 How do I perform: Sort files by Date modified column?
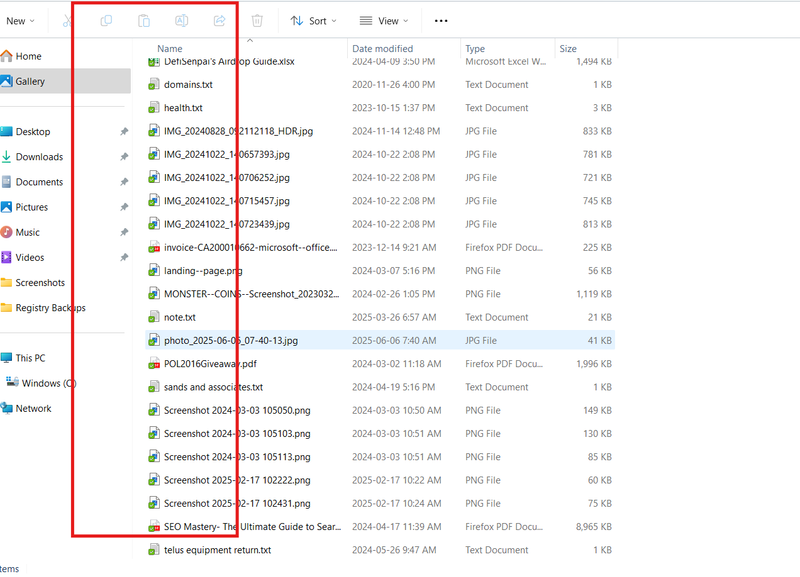382,49
